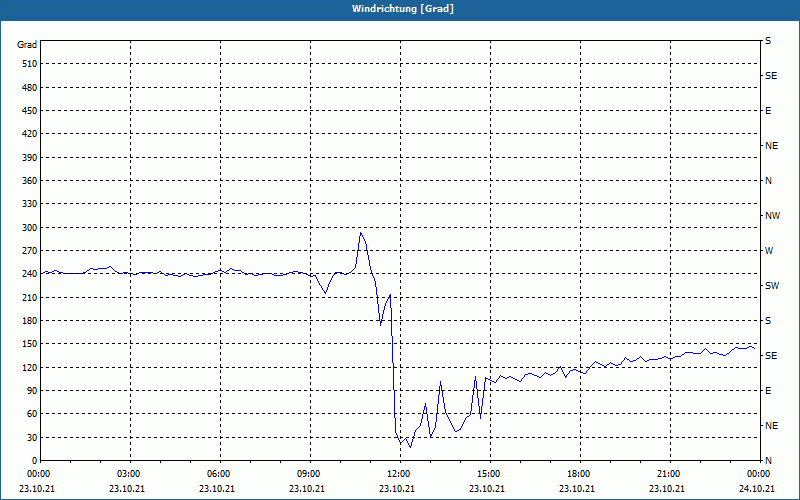Select the W compass label

[x=769, y=251]
